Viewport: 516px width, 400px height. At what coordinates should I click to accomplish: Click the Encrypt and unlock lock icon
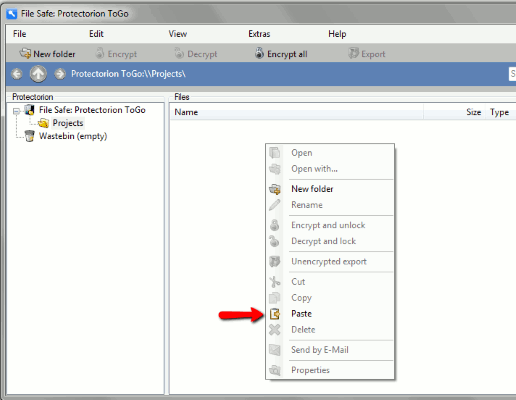275,225
